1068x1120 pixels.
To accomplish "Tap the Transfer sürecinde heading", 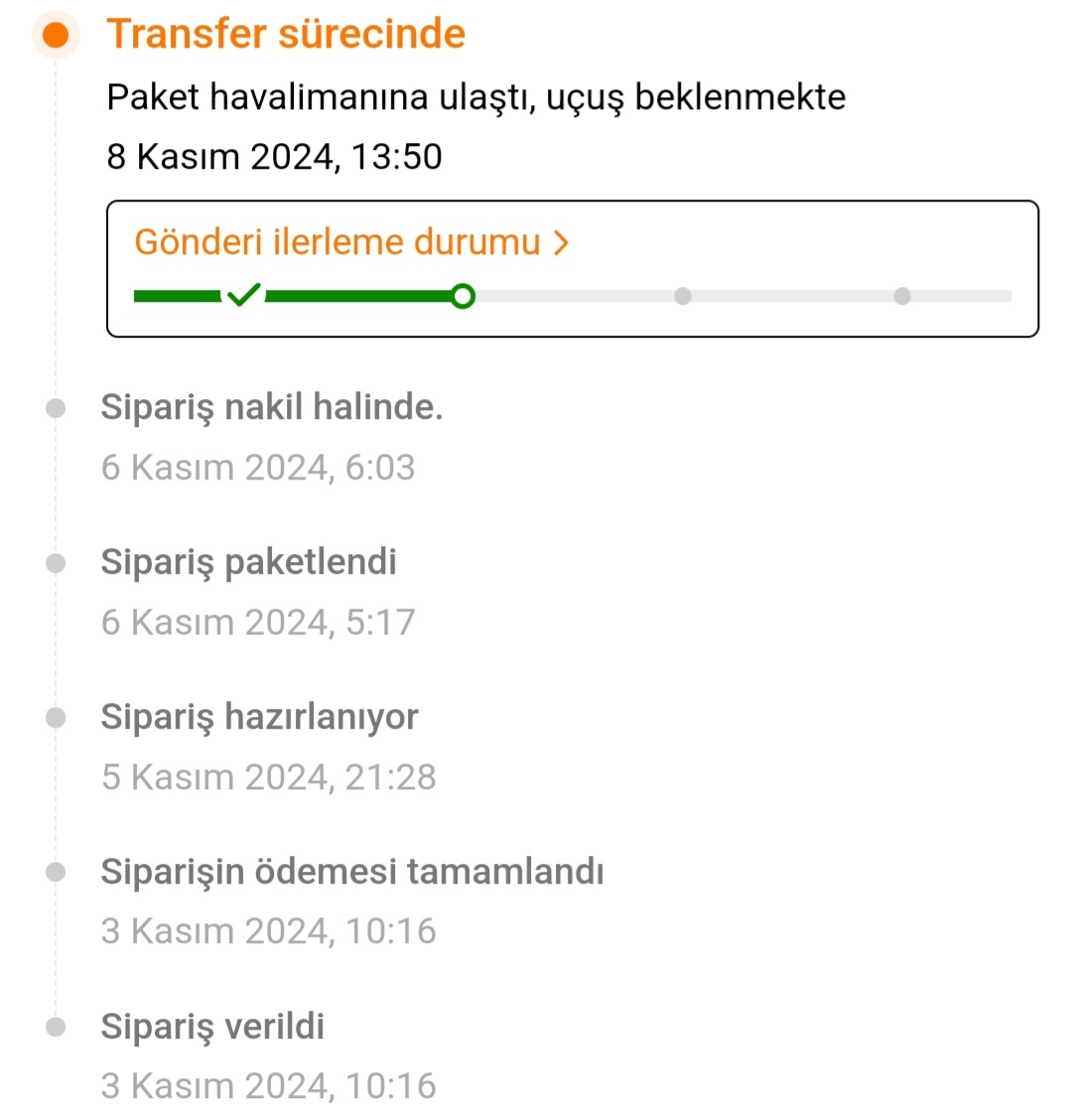I will point(286,34).
